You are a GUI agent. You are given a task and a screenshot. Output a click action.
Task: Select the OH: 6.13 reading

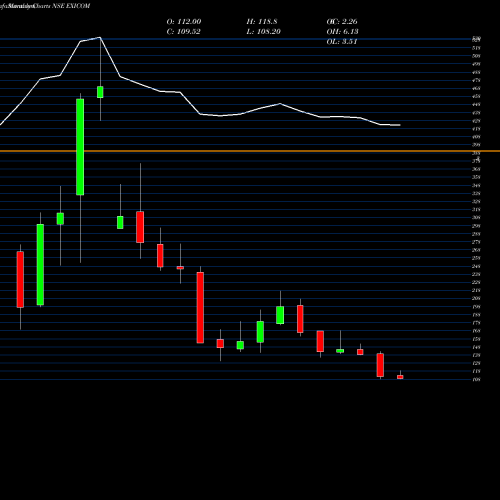pyautogui.click(x=342, y=32)
